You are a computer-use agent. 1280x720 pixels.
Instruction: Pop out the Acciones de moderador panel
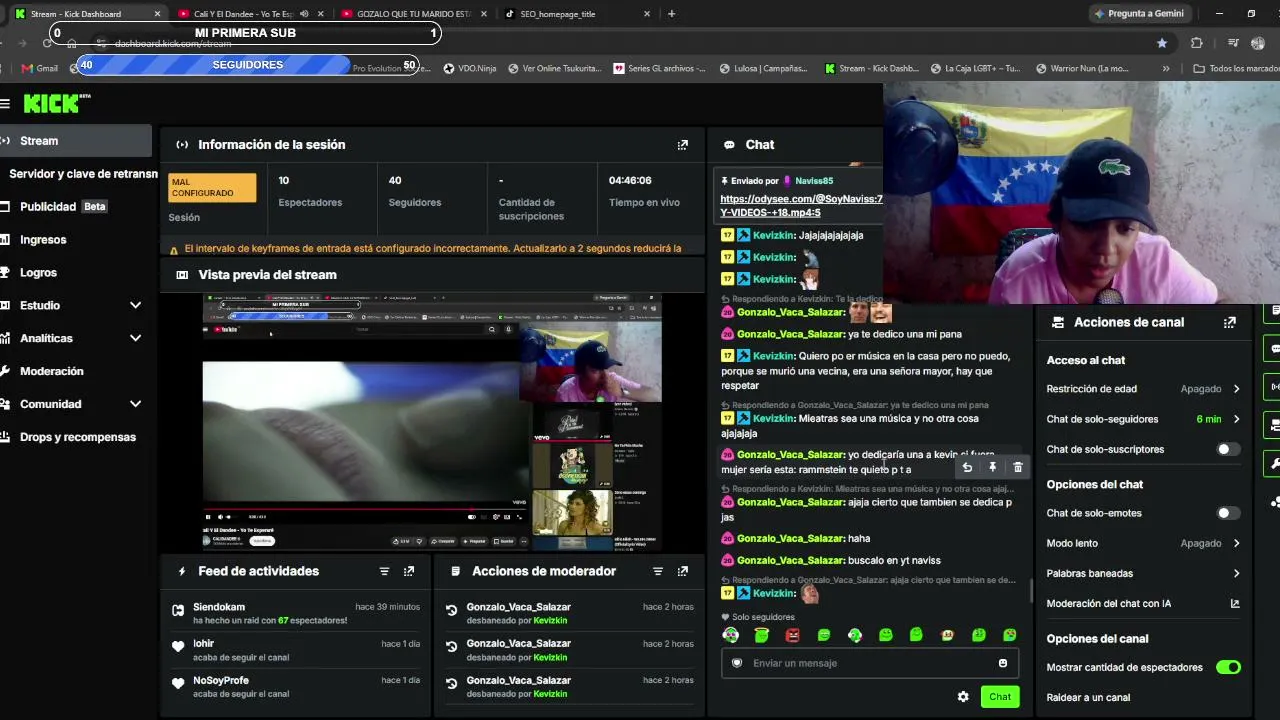[683, 572]
